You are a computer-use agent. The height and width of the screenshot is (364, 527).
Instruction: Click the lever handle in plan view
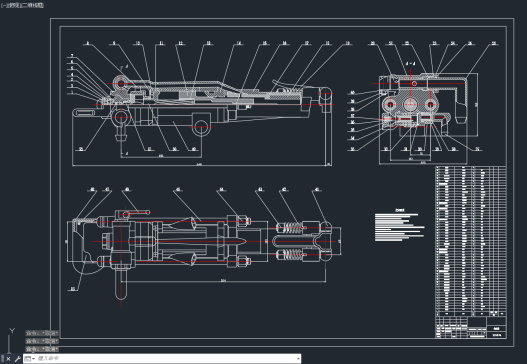point(138,212)
